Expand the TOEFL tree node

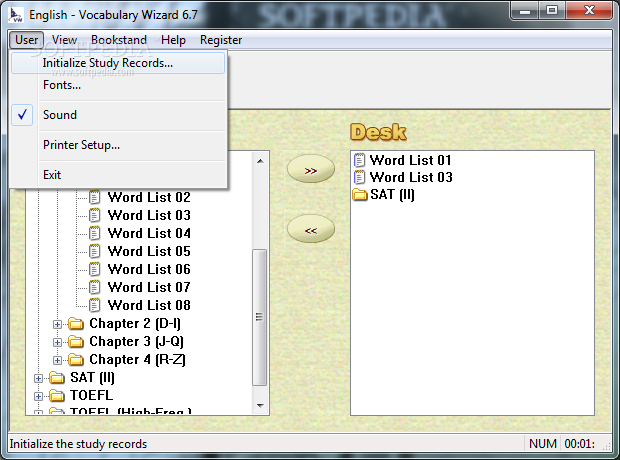(x=38, y=396)
